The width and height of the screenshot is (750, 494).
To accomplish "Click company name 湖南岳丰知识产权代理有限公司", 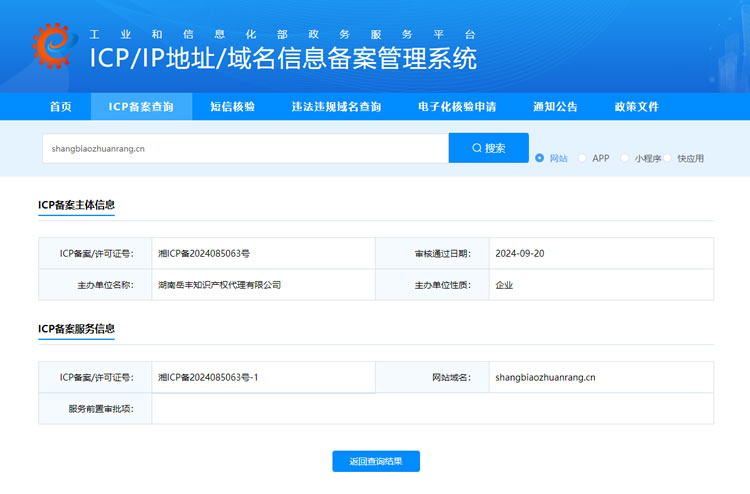I will click(220, 285).
